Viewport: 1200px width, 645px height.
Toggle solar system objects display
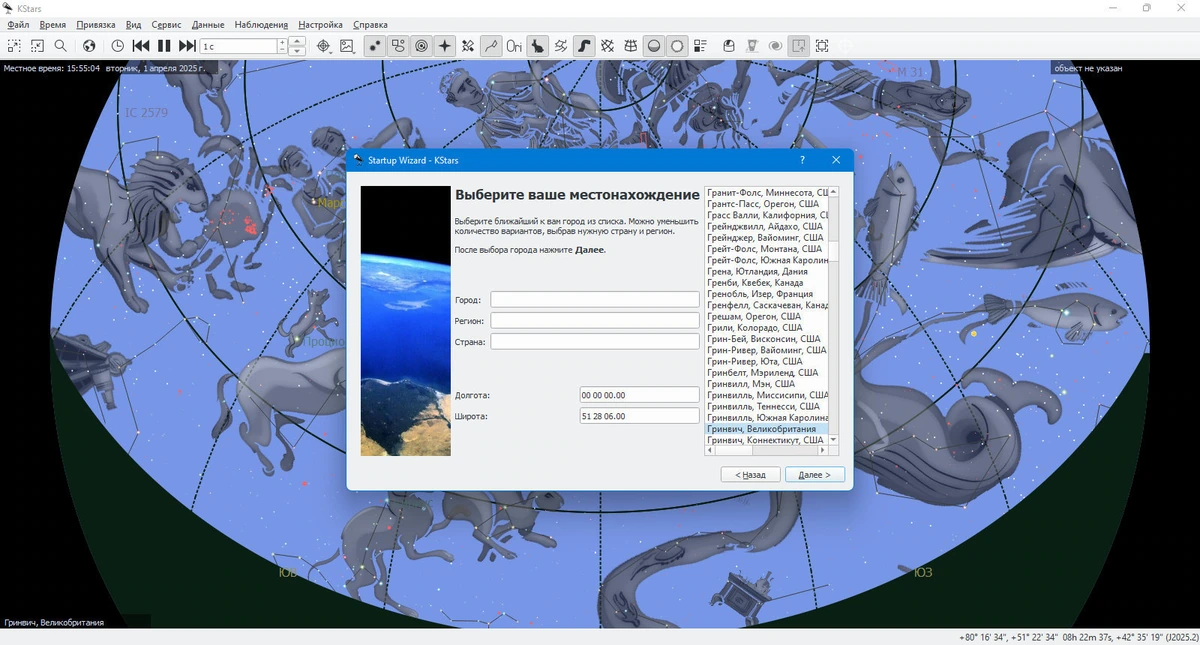pyautogui.click(x=421, y=46)
